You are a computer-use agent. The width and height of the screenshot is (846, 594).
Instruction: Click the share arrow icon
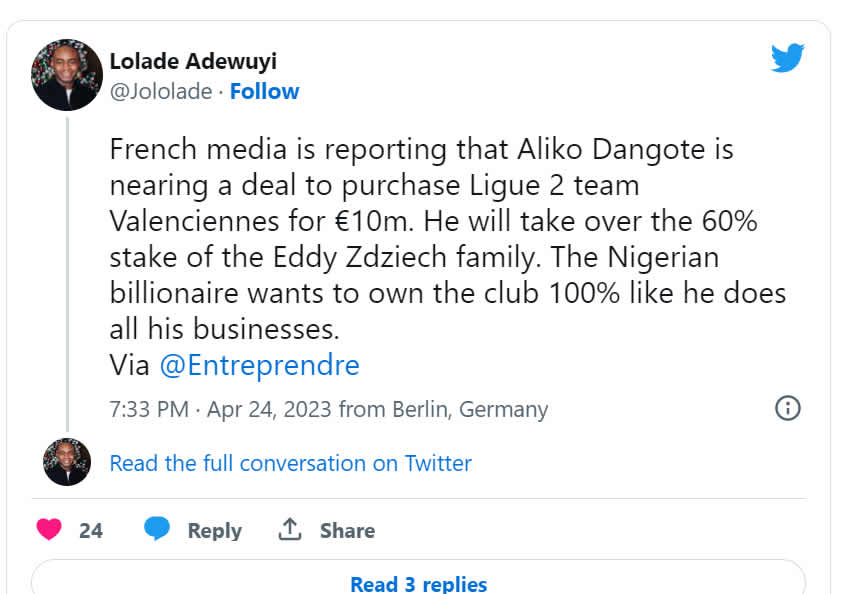pyautogui.click(x=290, y=530)
